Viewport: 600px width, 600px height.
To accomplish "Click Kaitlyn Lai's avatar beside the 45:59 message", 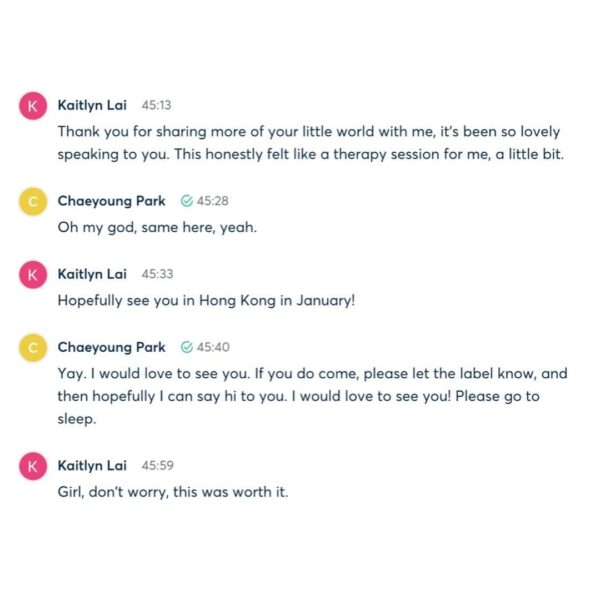I will (x=34, y=467).
